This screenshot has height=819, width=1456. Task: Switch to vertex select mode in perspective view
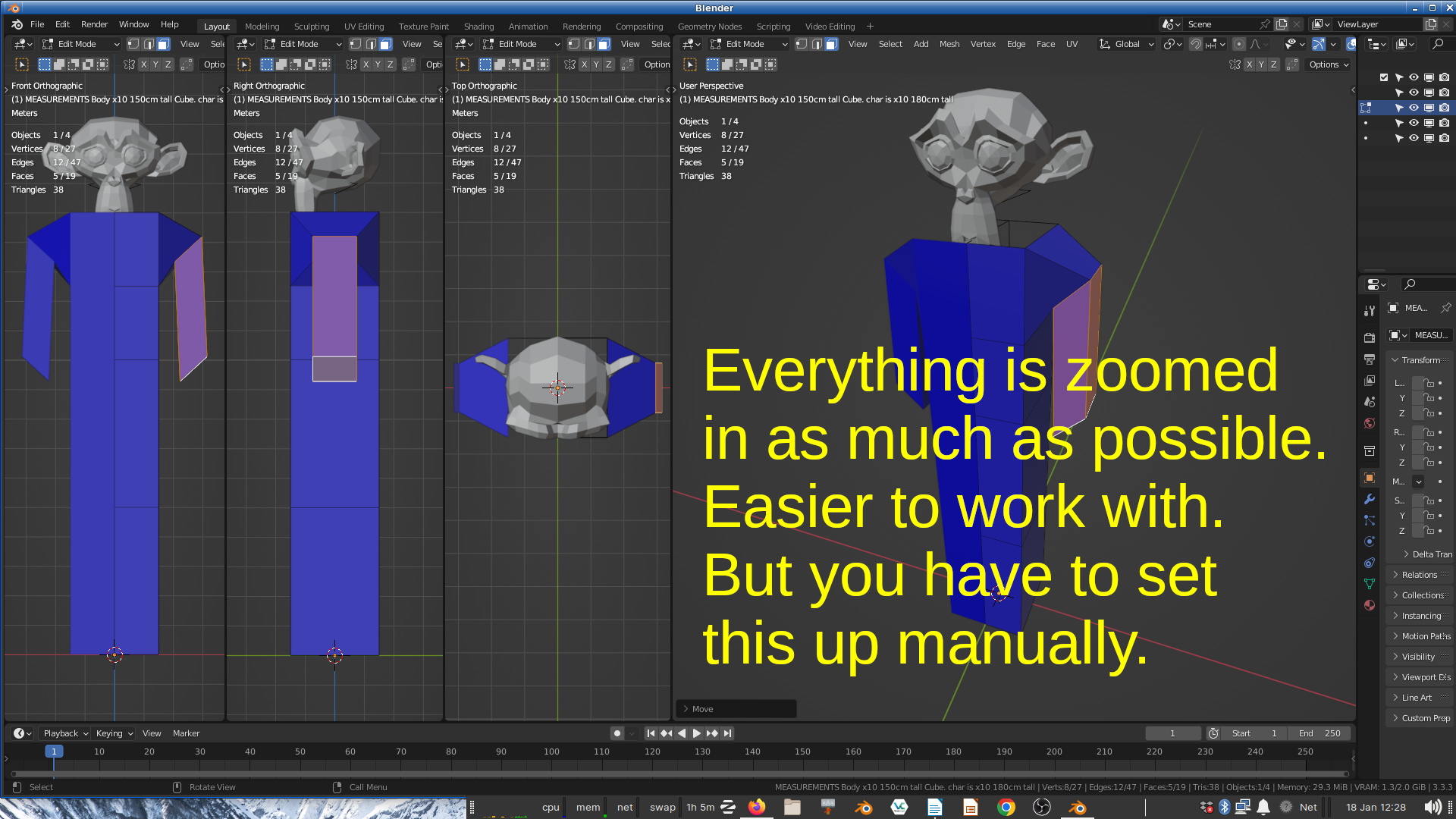click(x=802, y=44)
